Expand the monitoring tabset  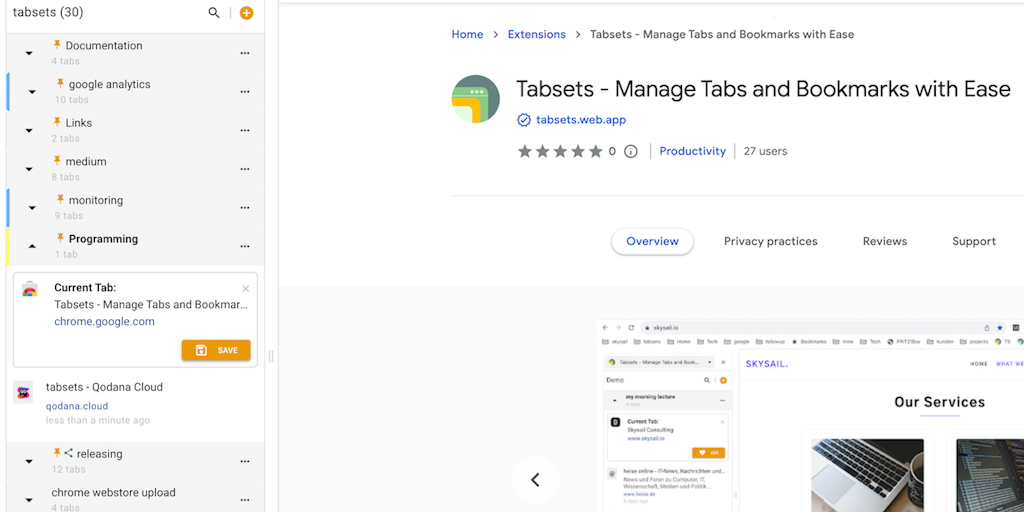pos(32,208)
